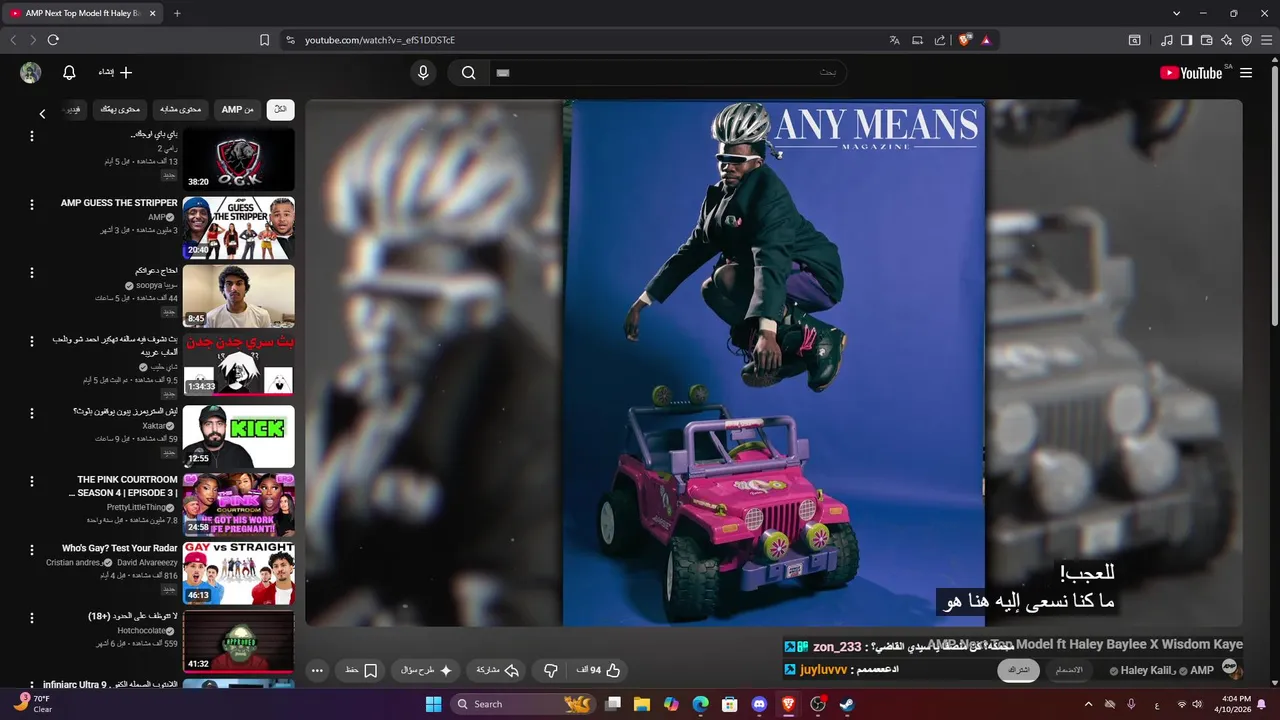Share the video with arrow button
The height and width of the screenshot is (720, 1280).
pos(498,670)
